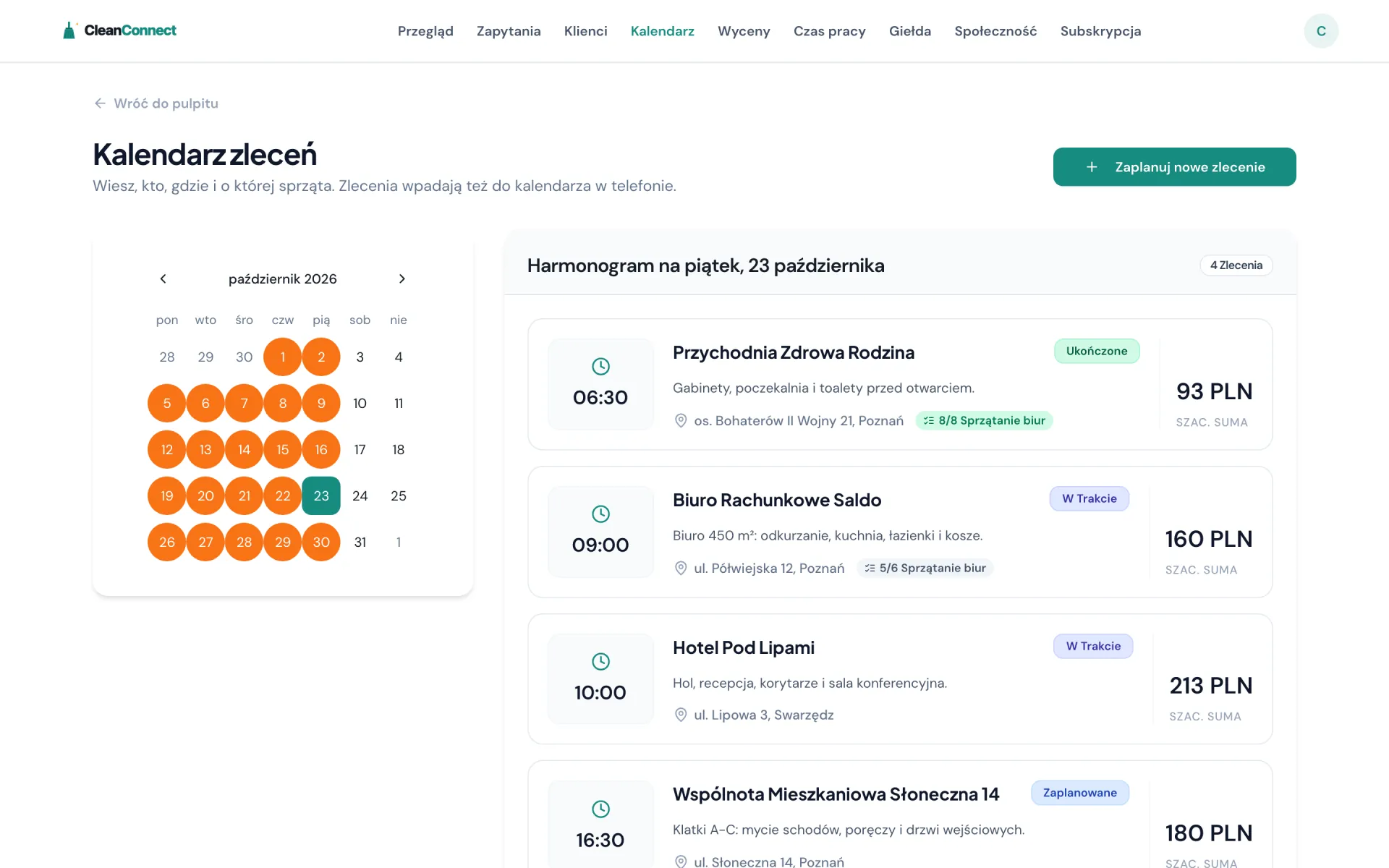Click the CleanConnect logo icon
This screenshot has width=1389, height=868.
tap(69, 30)
